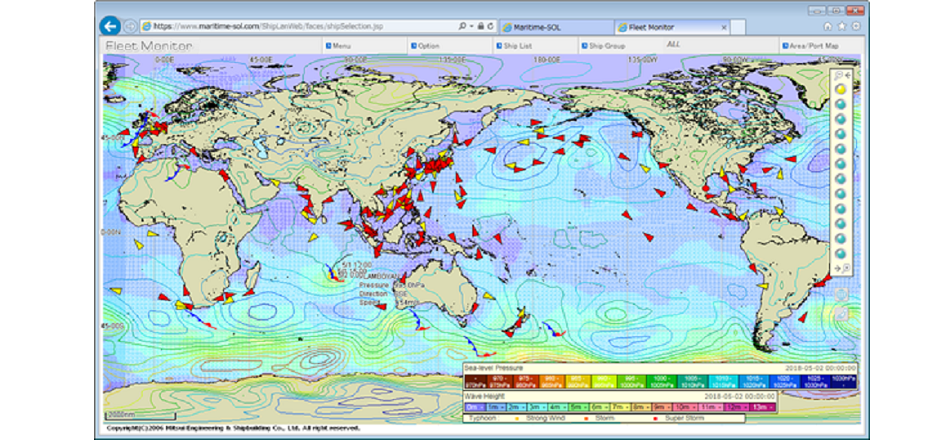
Task: Open the Menu item in Fleet Monitor toolbar
Action: coord(341,46)
